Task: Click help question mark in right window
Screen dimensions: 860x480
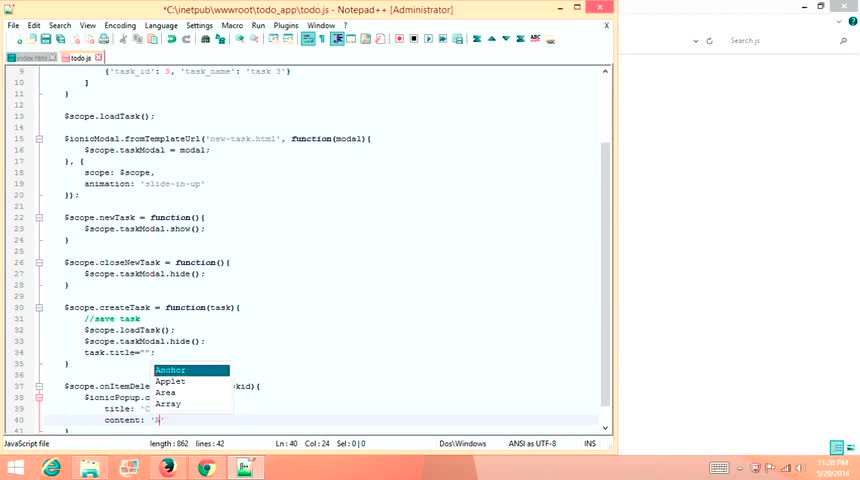Action: pyautogui.click(x=852, y=21)
